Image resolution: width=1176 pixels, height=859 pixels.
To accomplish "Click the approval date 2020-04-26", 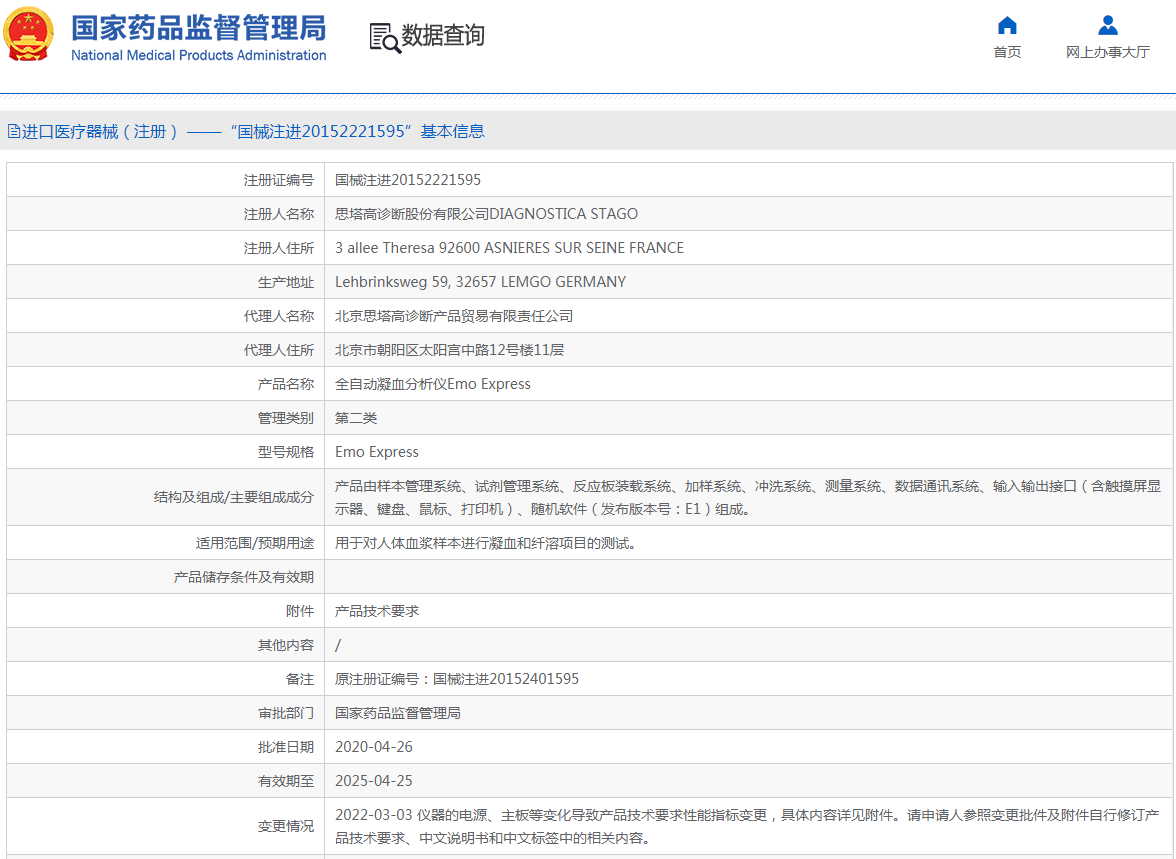I will [x=374, y=747].
